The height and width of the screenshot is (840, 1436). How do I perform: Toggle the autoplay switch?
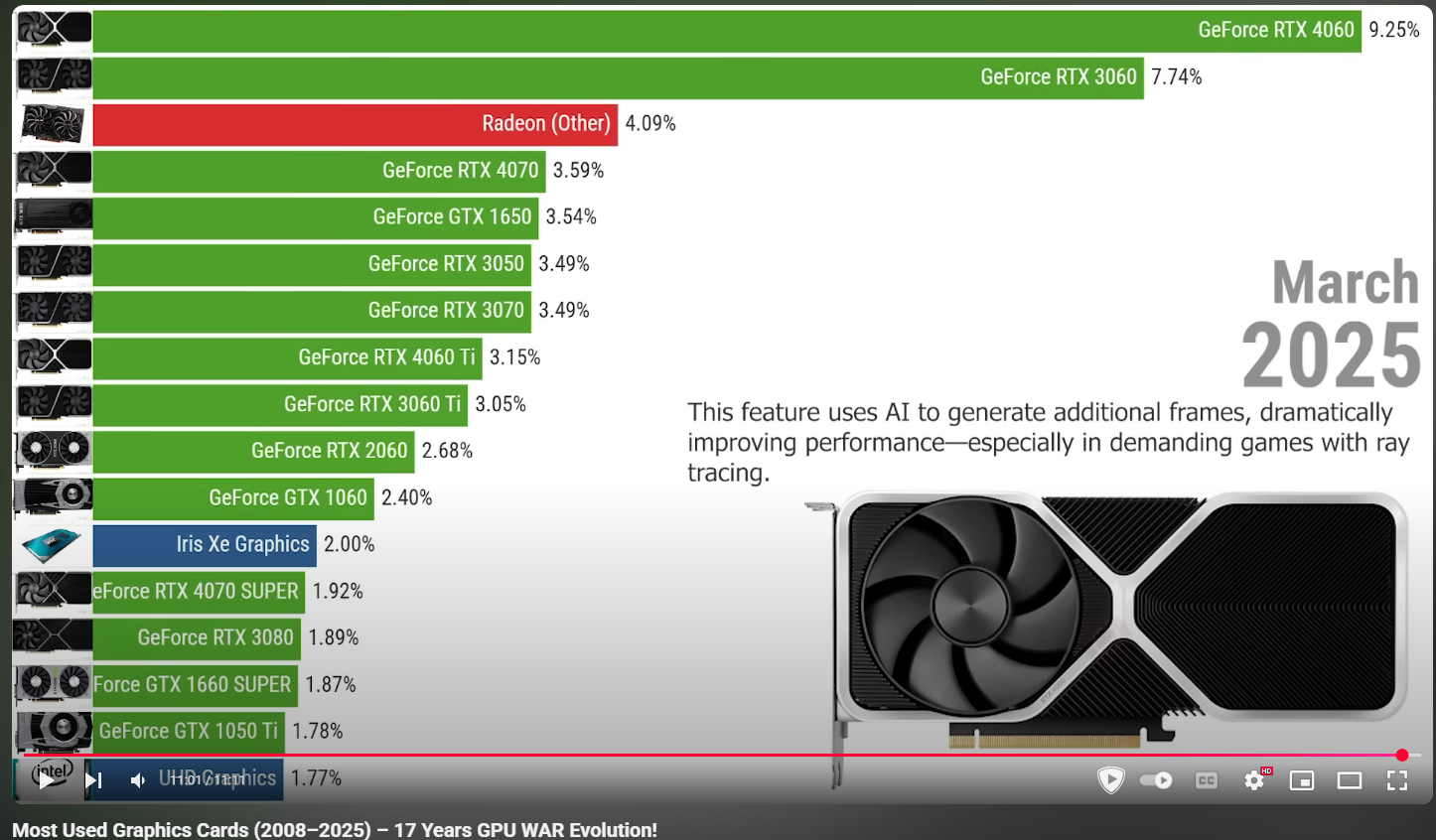[x=1156, y=780]
